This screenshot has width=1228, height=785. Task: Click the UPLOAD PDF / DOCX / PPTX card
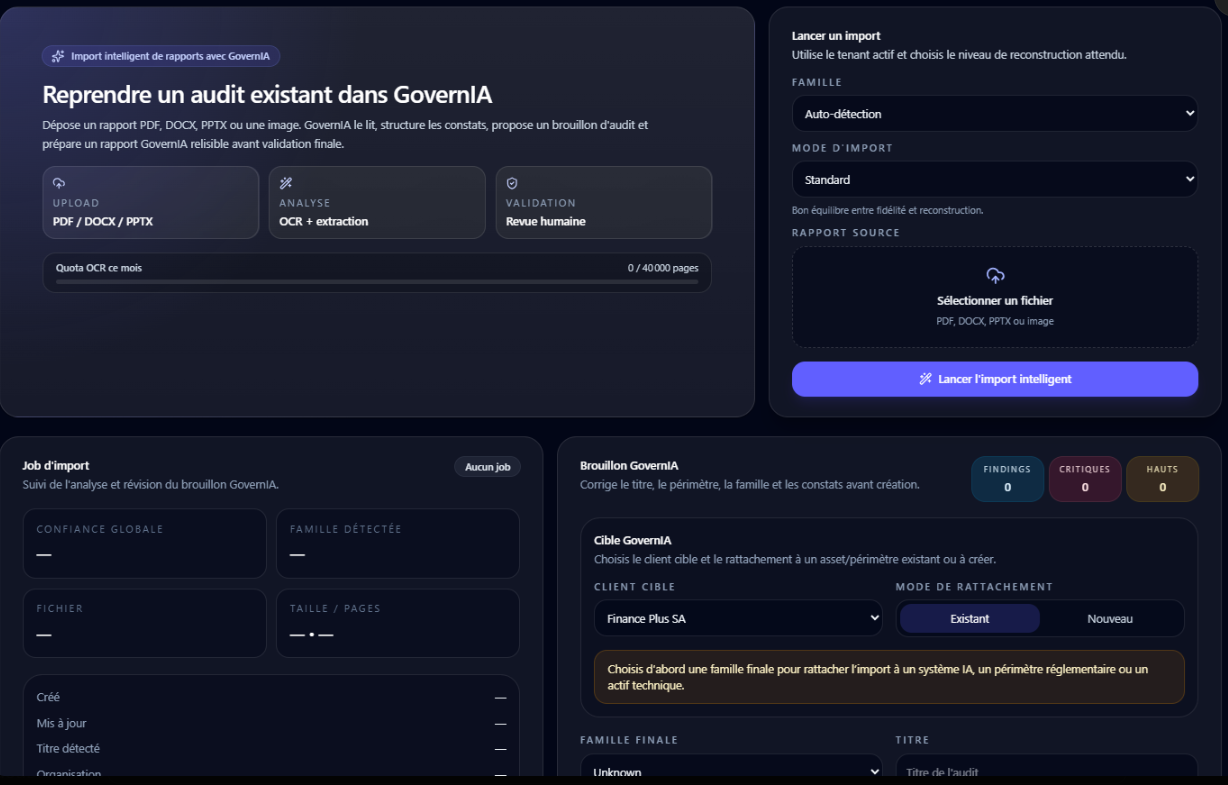(x=151, y=202)
